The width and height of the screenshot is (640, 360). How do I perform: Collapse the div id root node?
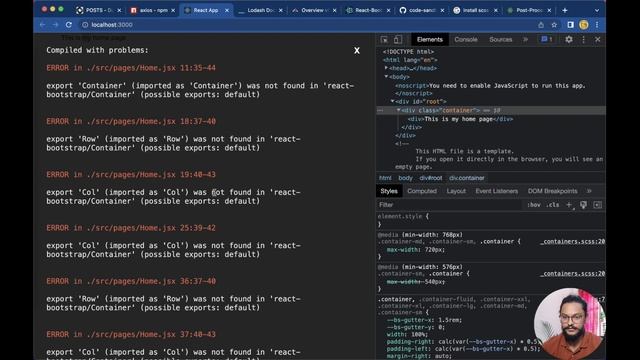pos(393,102)
